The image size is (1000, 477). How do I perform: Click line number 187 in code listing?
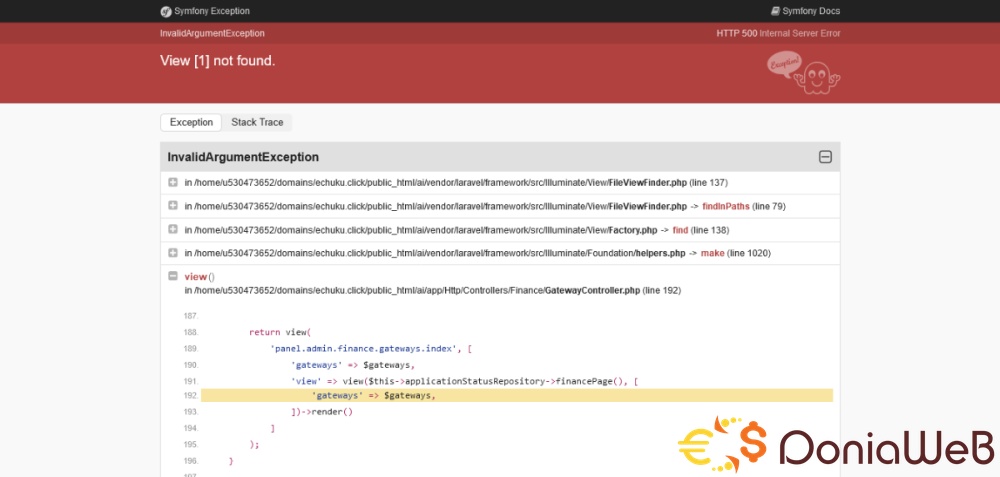point(191,316)
